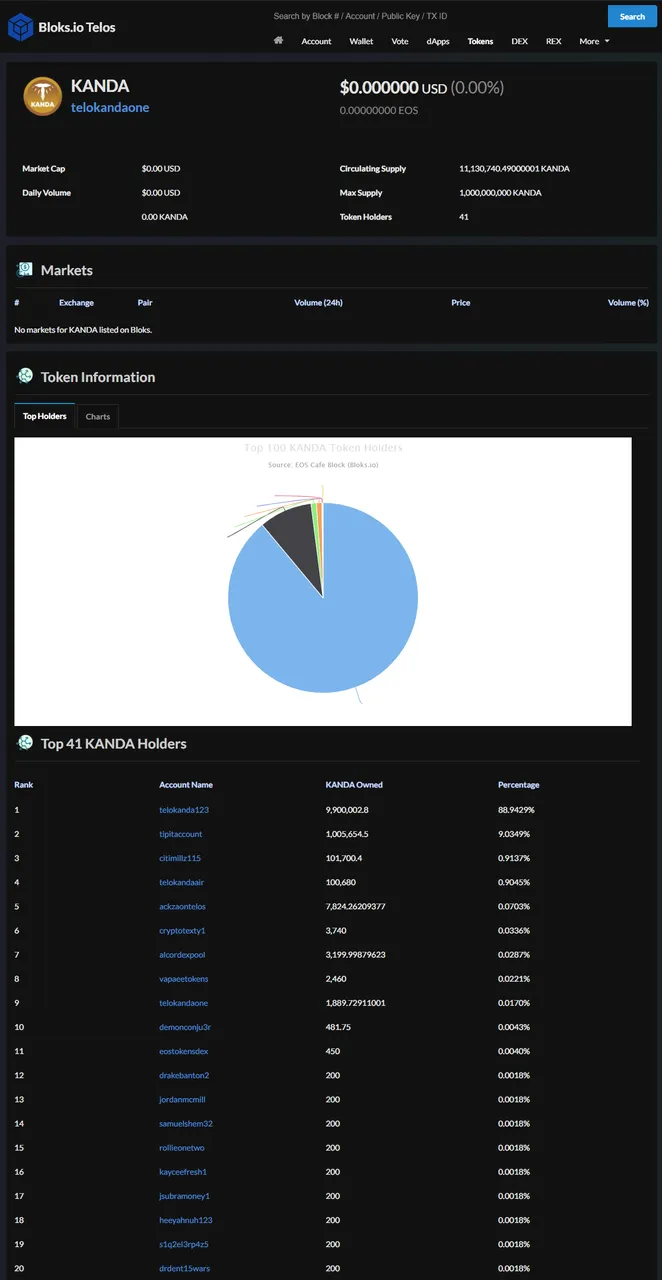Click the No markets for KANDA message
This screenshot has width=662, height=1280.
click(x=83, y=329)
